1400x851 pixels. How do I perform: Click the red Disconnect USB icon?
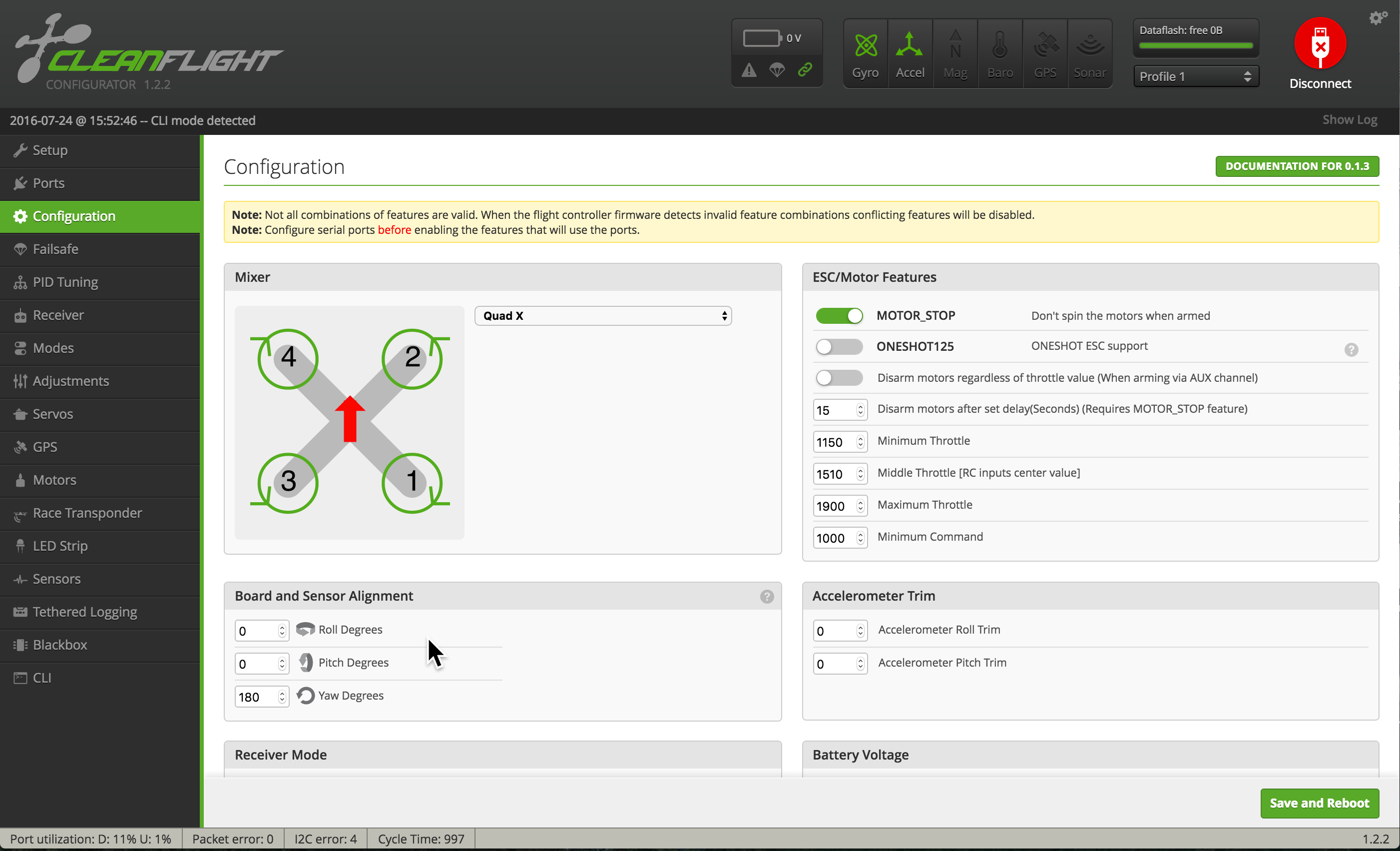(1320, 43)
